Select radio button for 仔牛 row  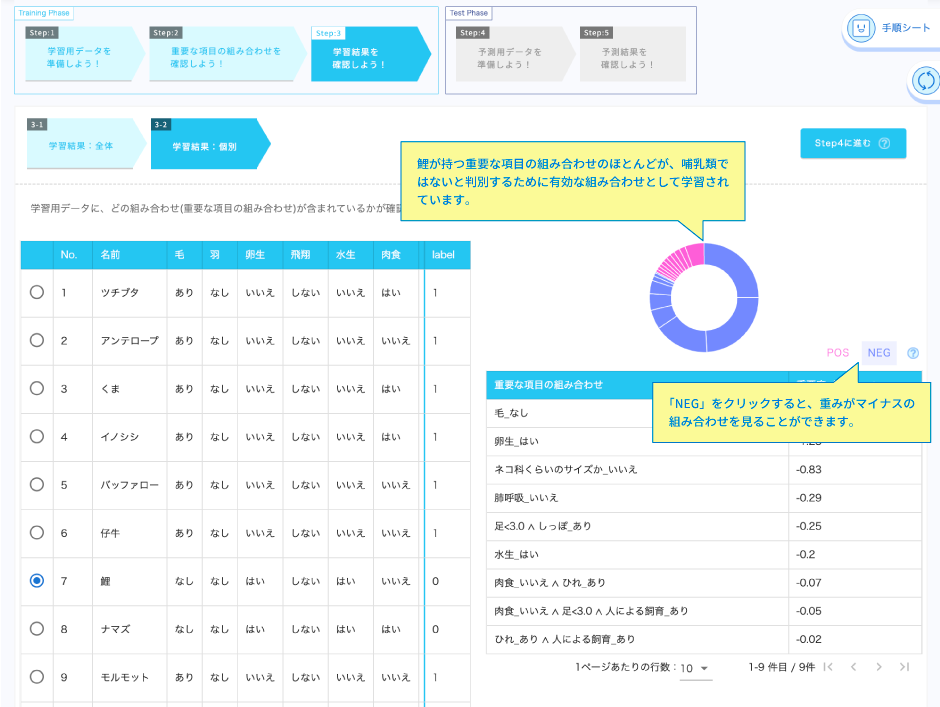(37, 532)
